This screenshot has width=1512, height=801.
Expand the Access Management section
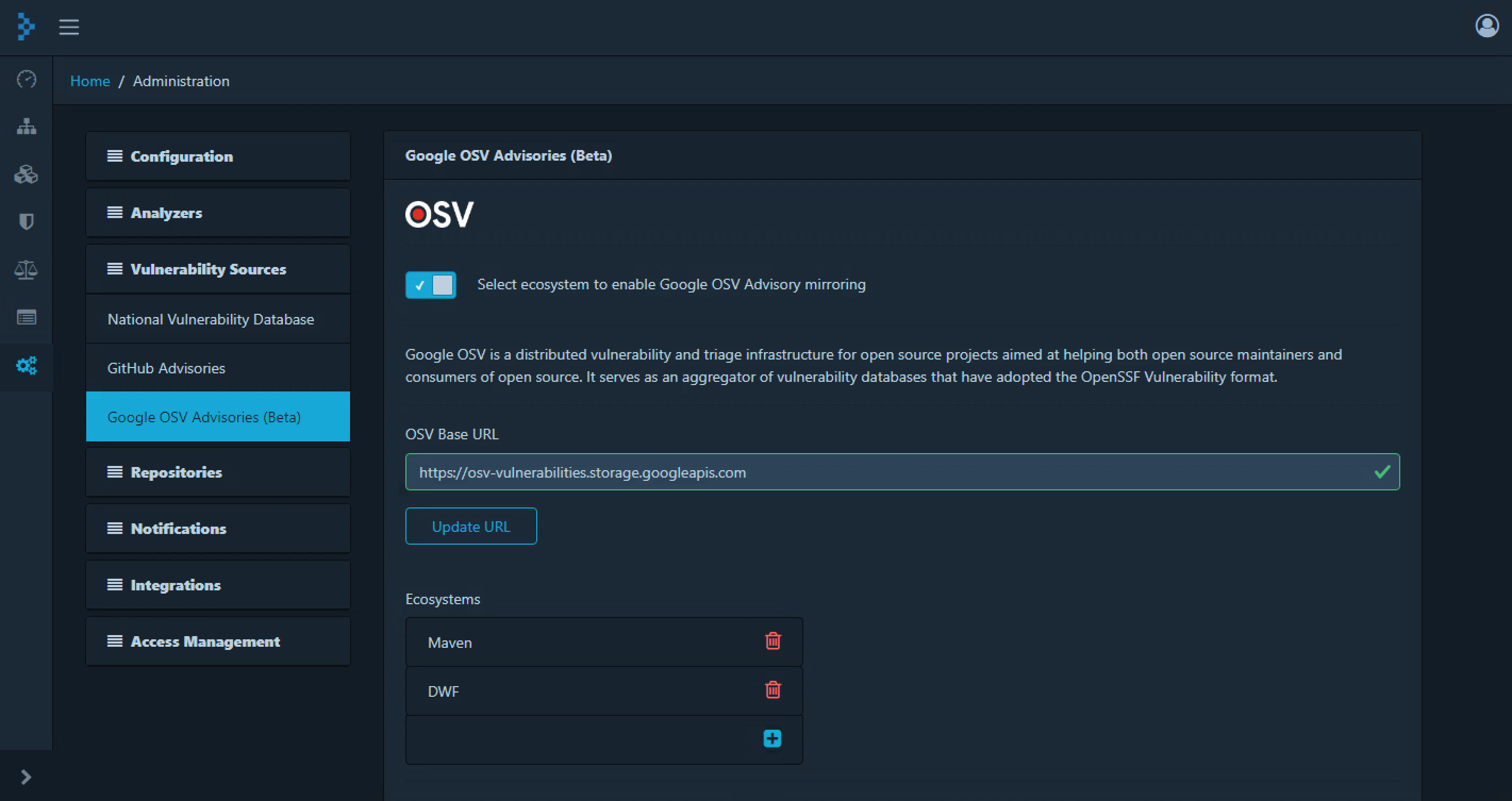pos(218,641)
